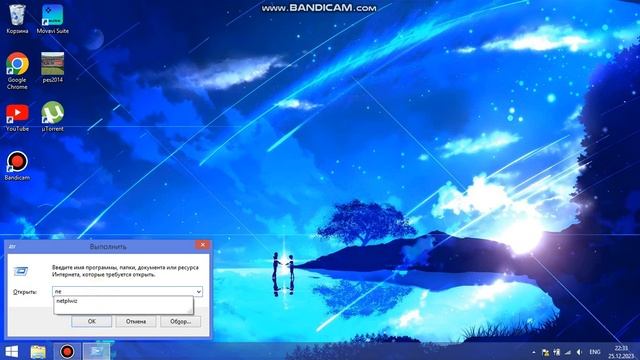
Task: Click the Run dialog program icon
Action: (x=21, y=271)
